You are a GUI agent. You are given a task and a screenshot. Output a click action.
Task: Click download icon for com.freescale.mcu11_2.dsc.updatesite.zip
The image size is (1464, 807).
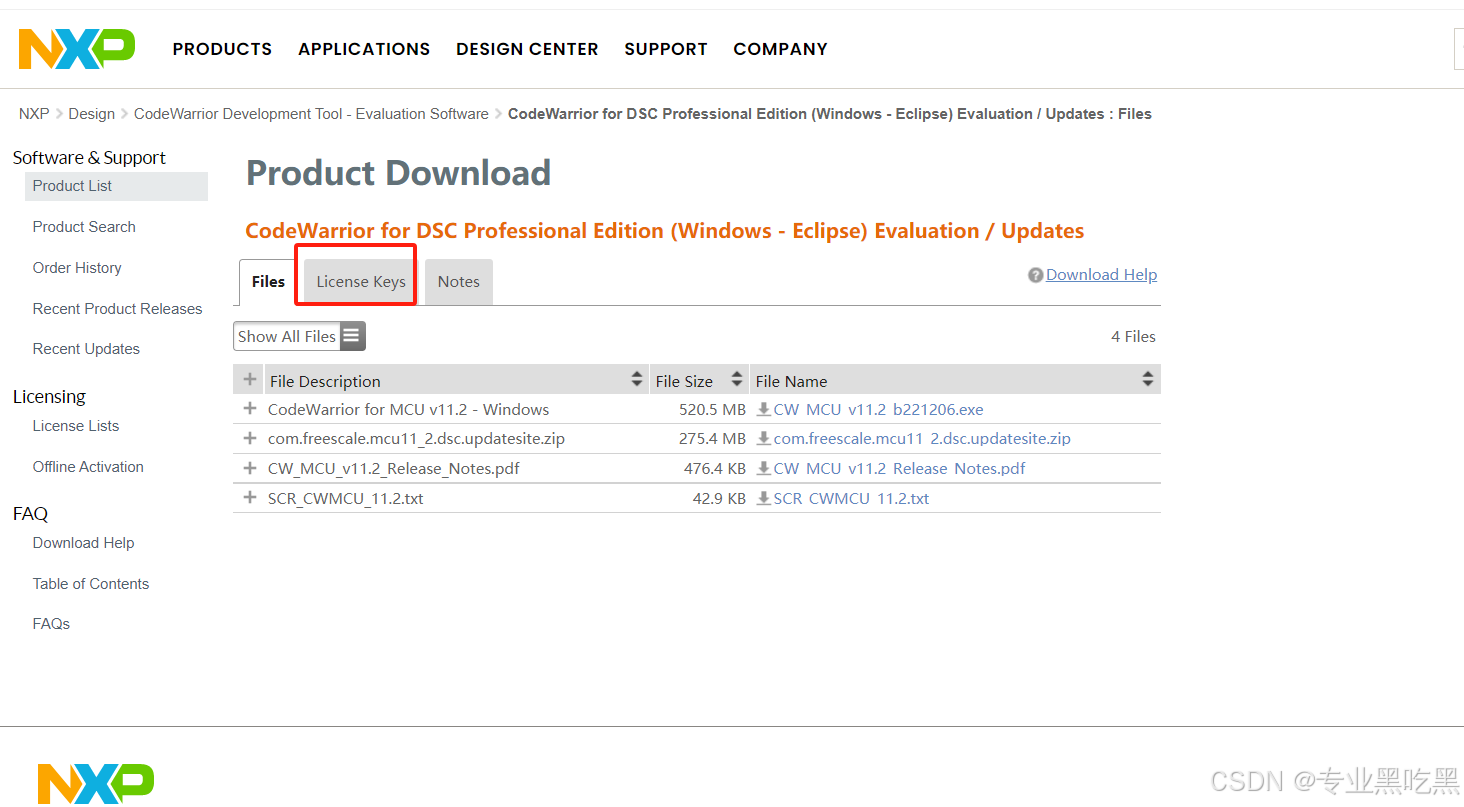(x=764, y=438)
